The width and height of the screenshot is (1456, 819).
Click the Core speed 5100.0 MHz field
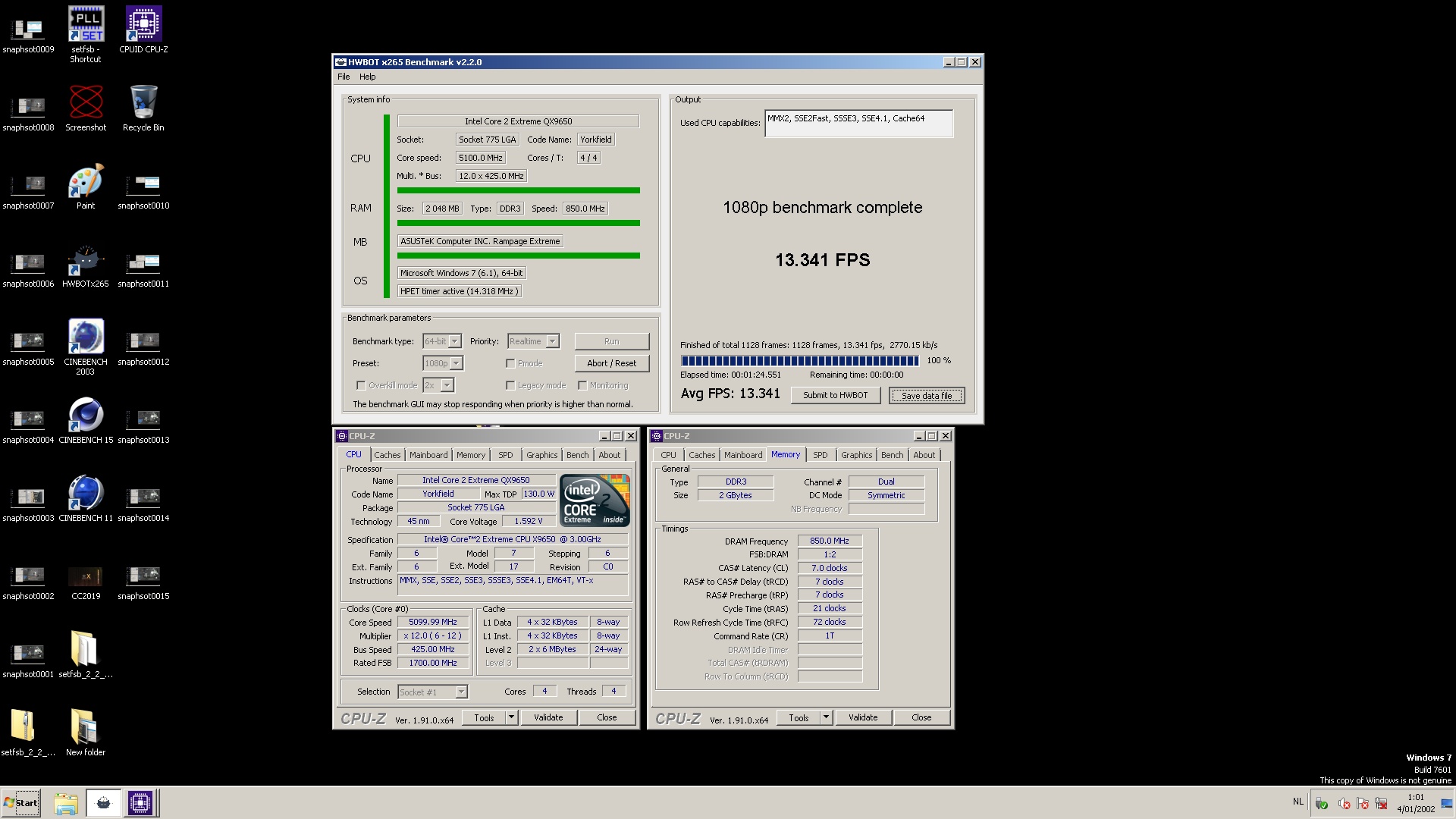click(x=480, y=158)
